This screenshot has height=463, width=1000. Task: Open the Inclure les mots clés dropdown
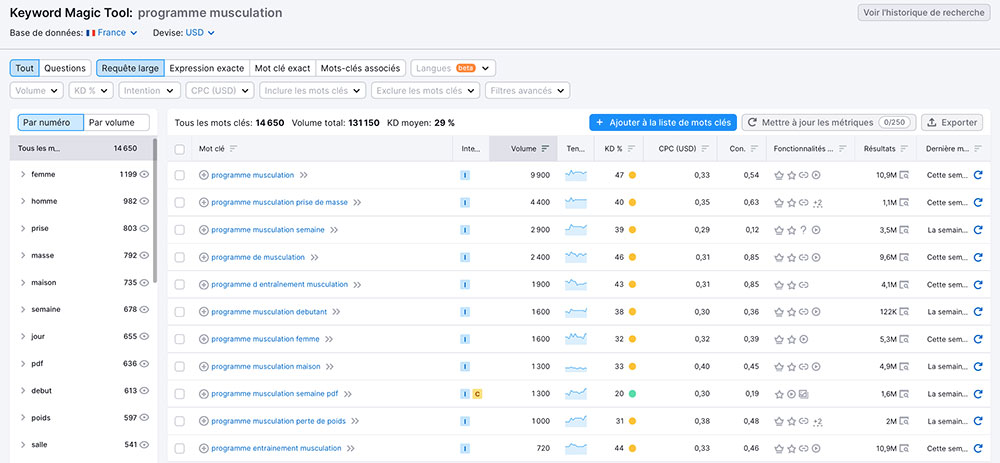(x=313, y=91)
